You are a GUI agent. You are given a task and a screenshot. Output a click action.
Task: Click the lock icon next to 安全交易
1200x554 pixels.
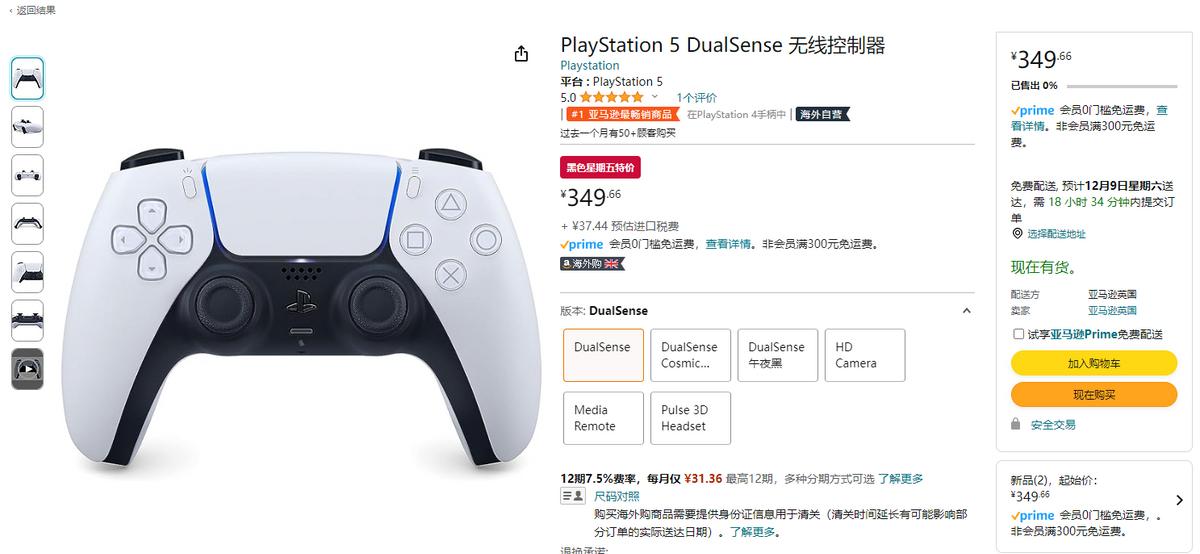[x=1017, y=425]
